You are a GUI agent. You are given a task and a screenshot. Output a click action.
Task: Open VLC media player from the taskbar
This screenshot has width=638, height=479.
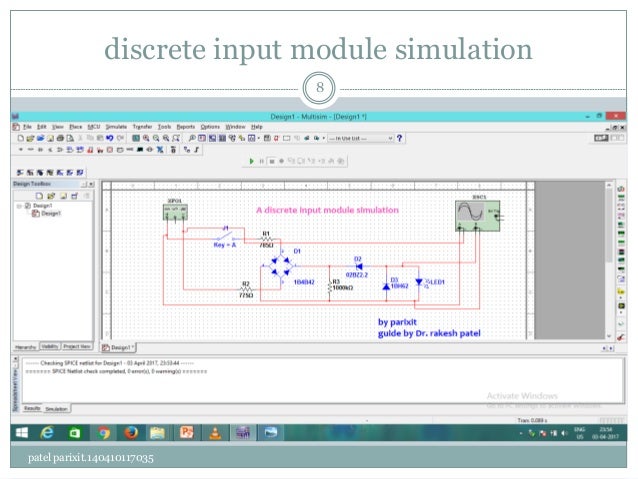click(215, 433)
